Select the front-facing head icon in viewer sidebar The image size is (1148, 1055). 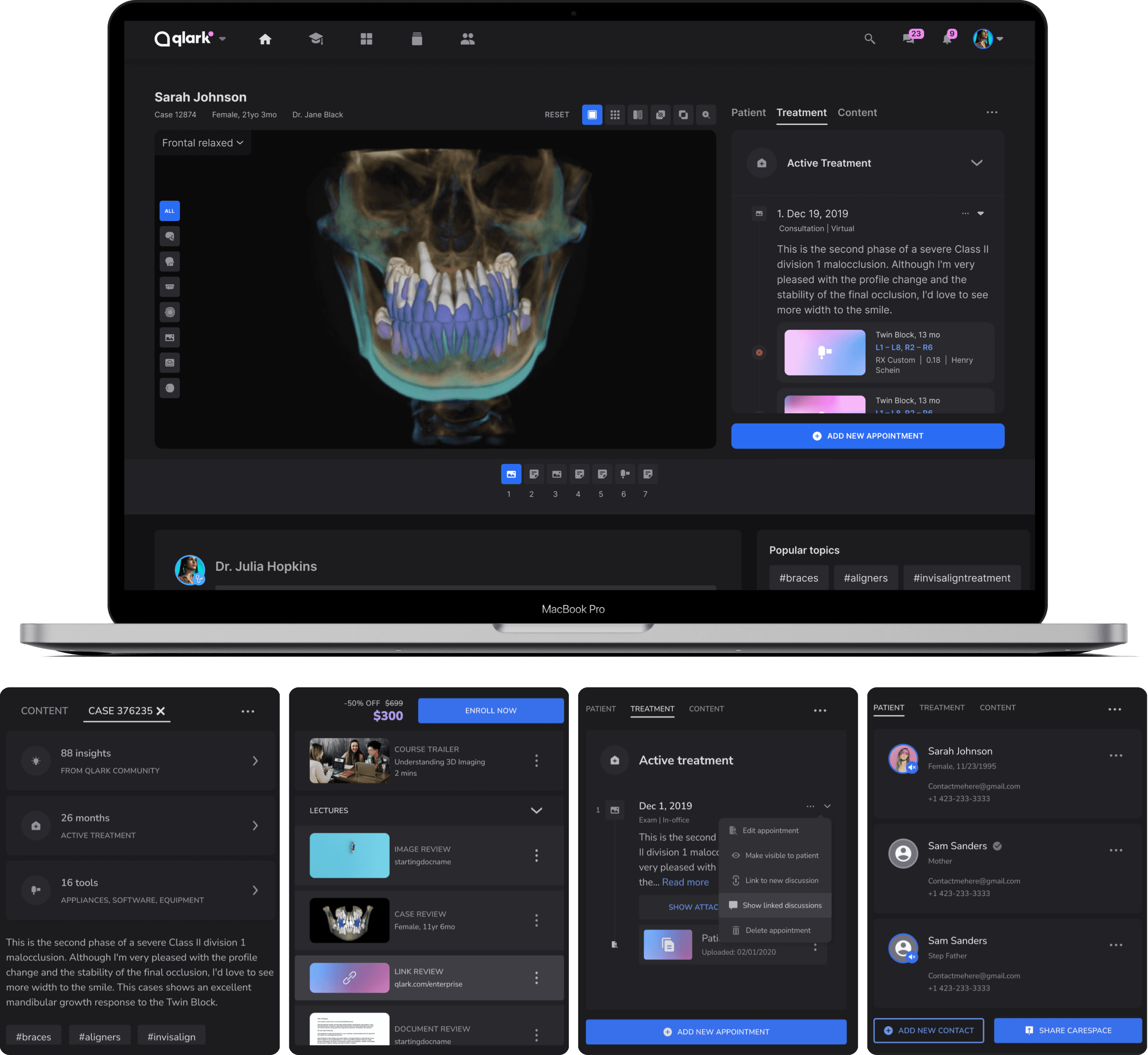tap(169, 261)
